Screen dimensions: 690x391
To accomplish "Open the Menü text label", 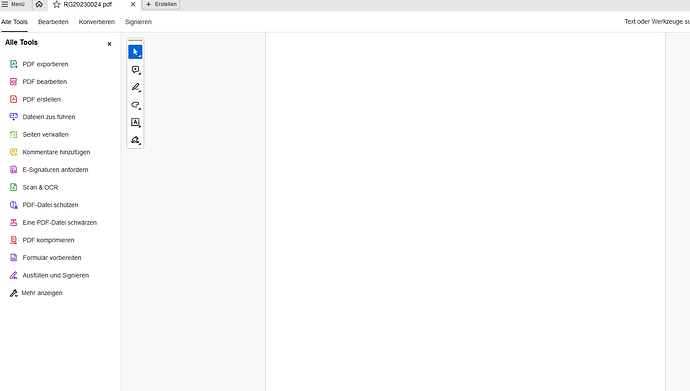I will pos(18,4).
